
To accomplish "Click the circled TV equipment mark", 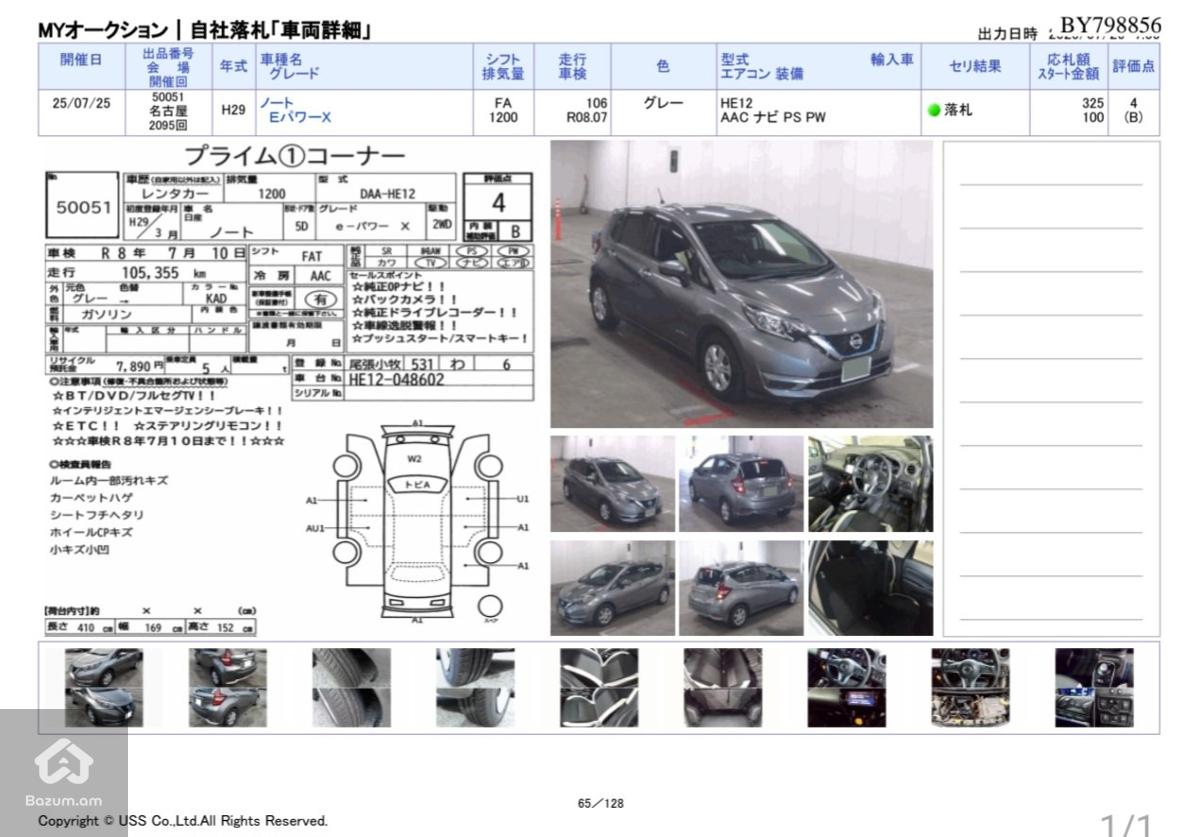I will tap(430, 262).
